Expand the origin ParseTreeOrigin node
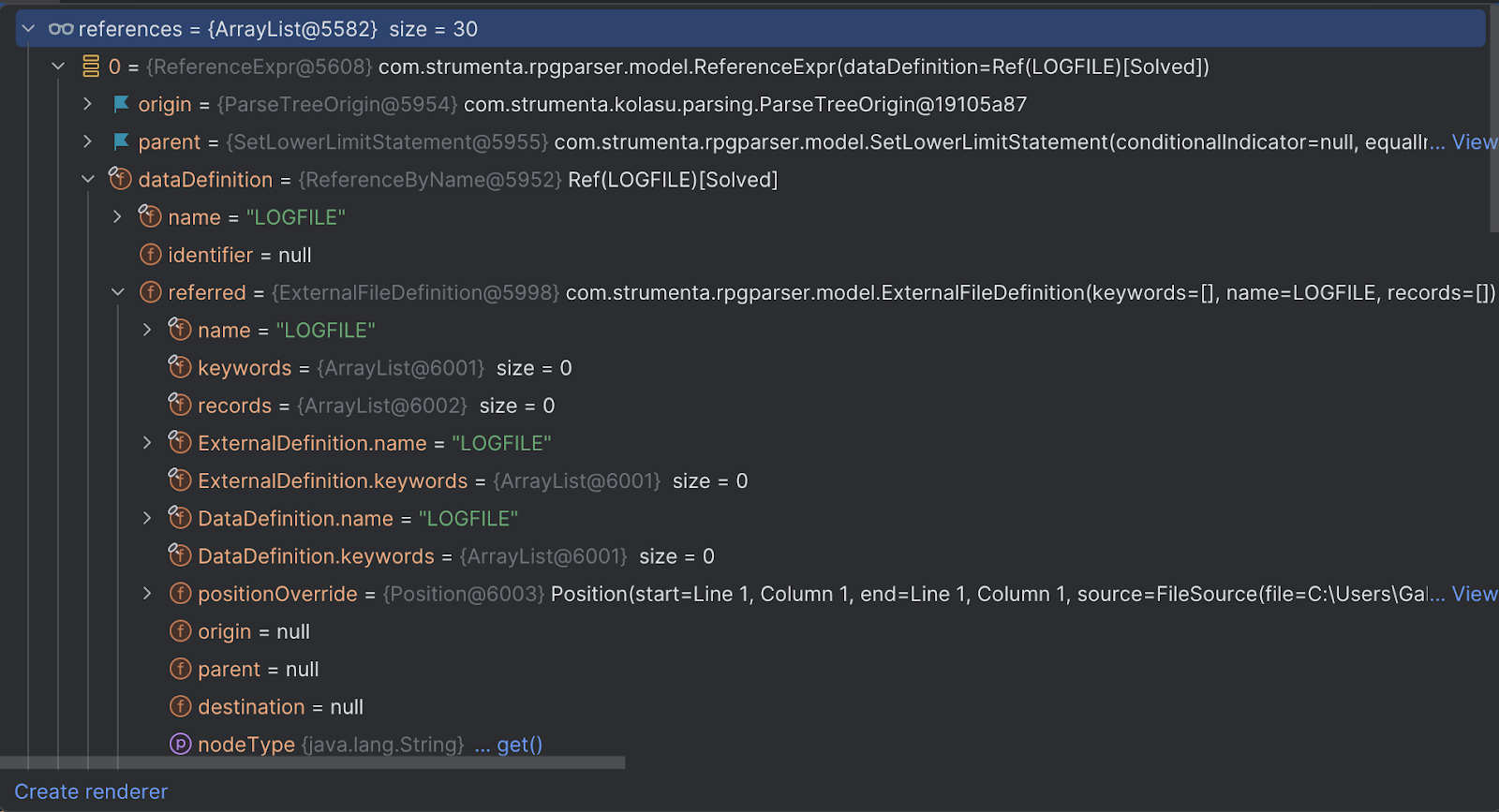This screenshot has height=812, width=1499. 88,104
